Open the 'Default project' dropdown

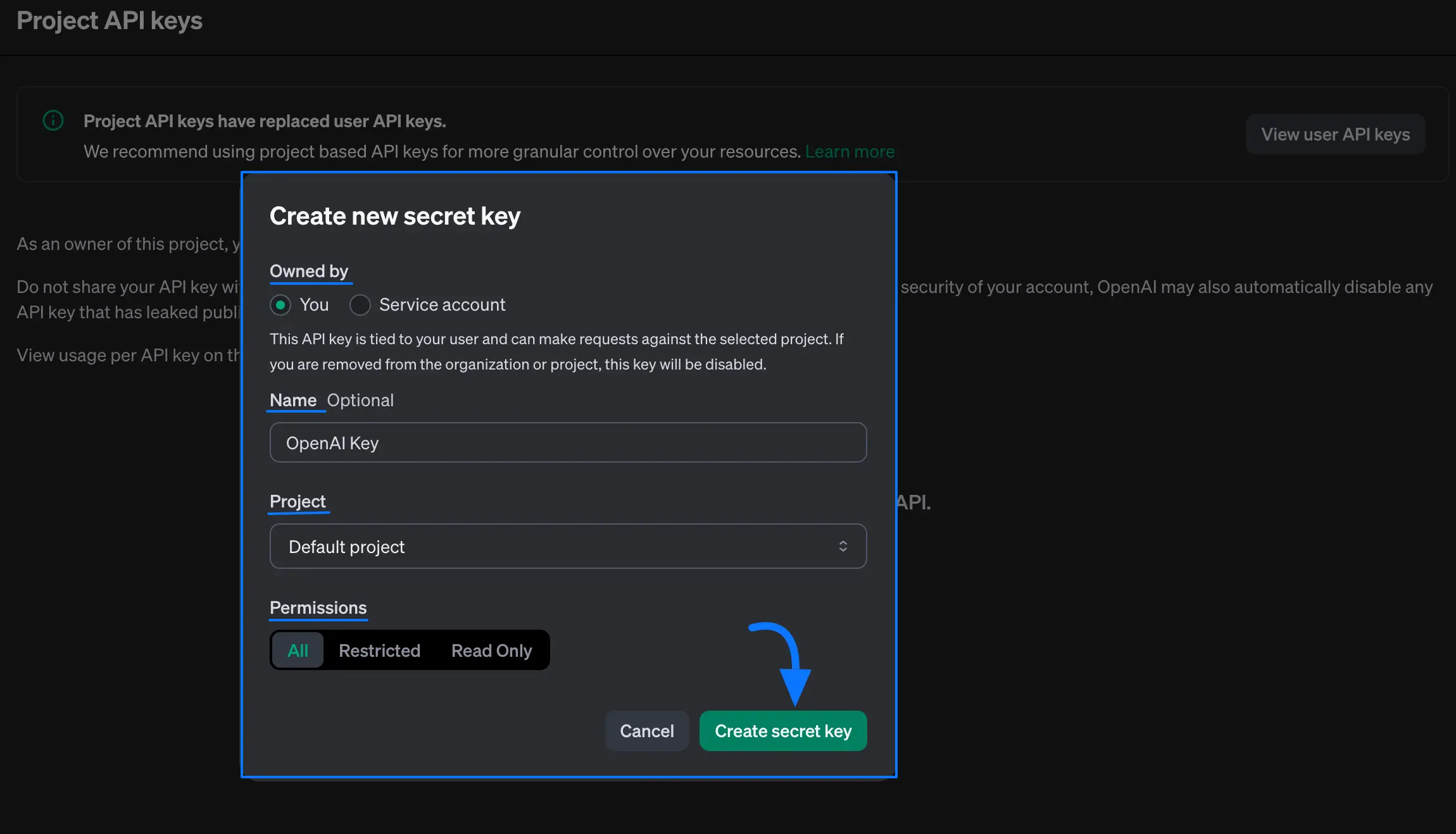pos(568,546)
